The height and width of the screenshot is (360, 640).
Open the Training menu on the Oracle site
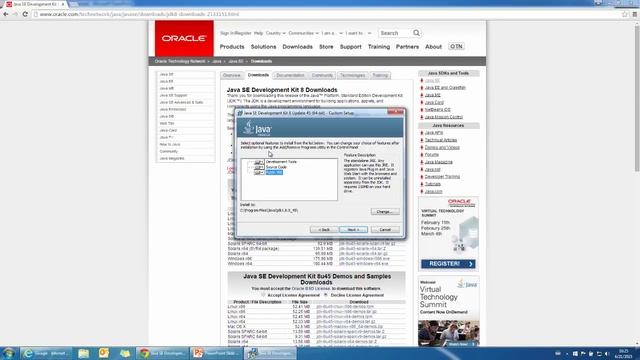coord(379,47)
